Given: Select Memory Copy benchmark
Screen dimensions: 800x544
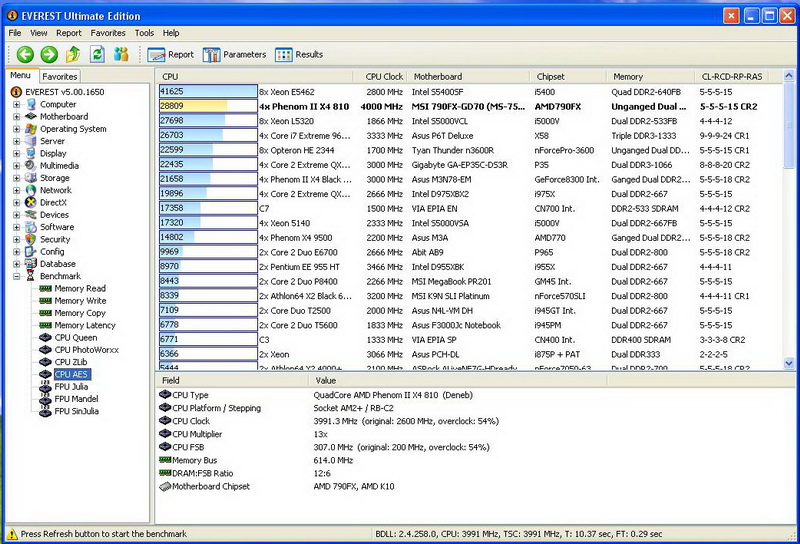Looking at the screenshot, I should click(80, 313).
